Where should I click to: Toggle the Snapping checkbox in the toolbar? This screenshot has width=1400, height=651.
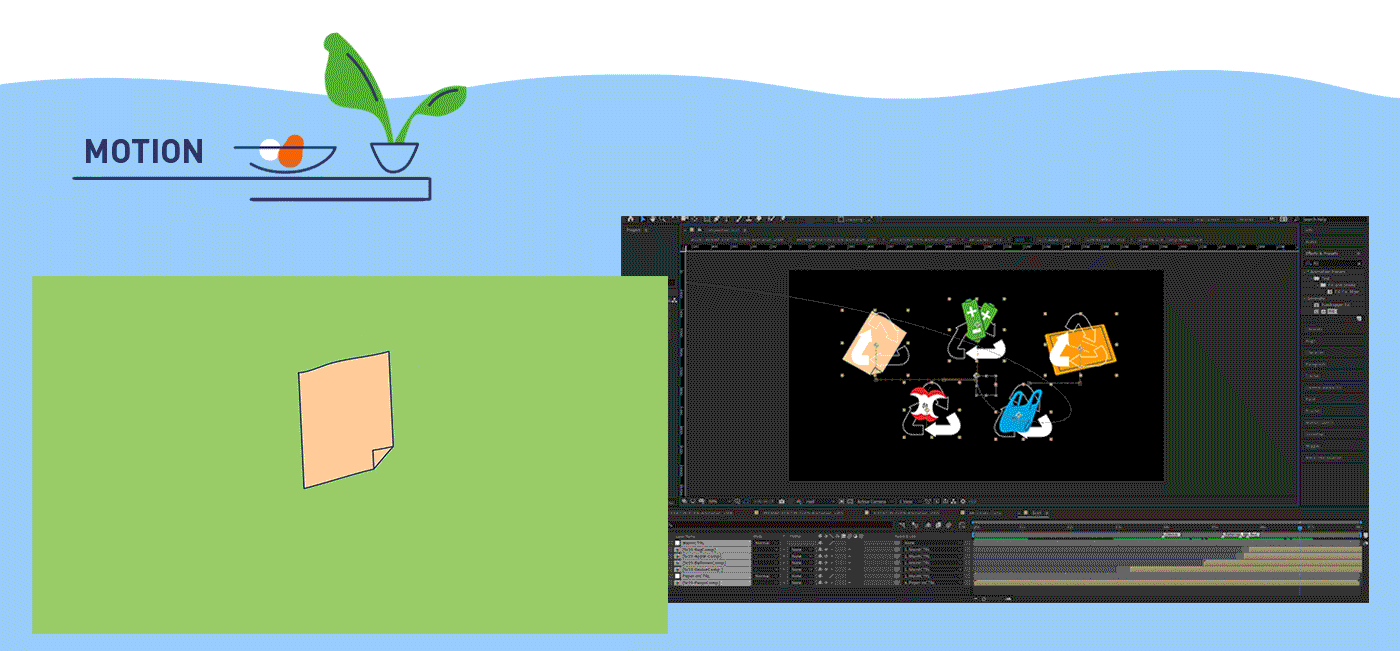838,219
